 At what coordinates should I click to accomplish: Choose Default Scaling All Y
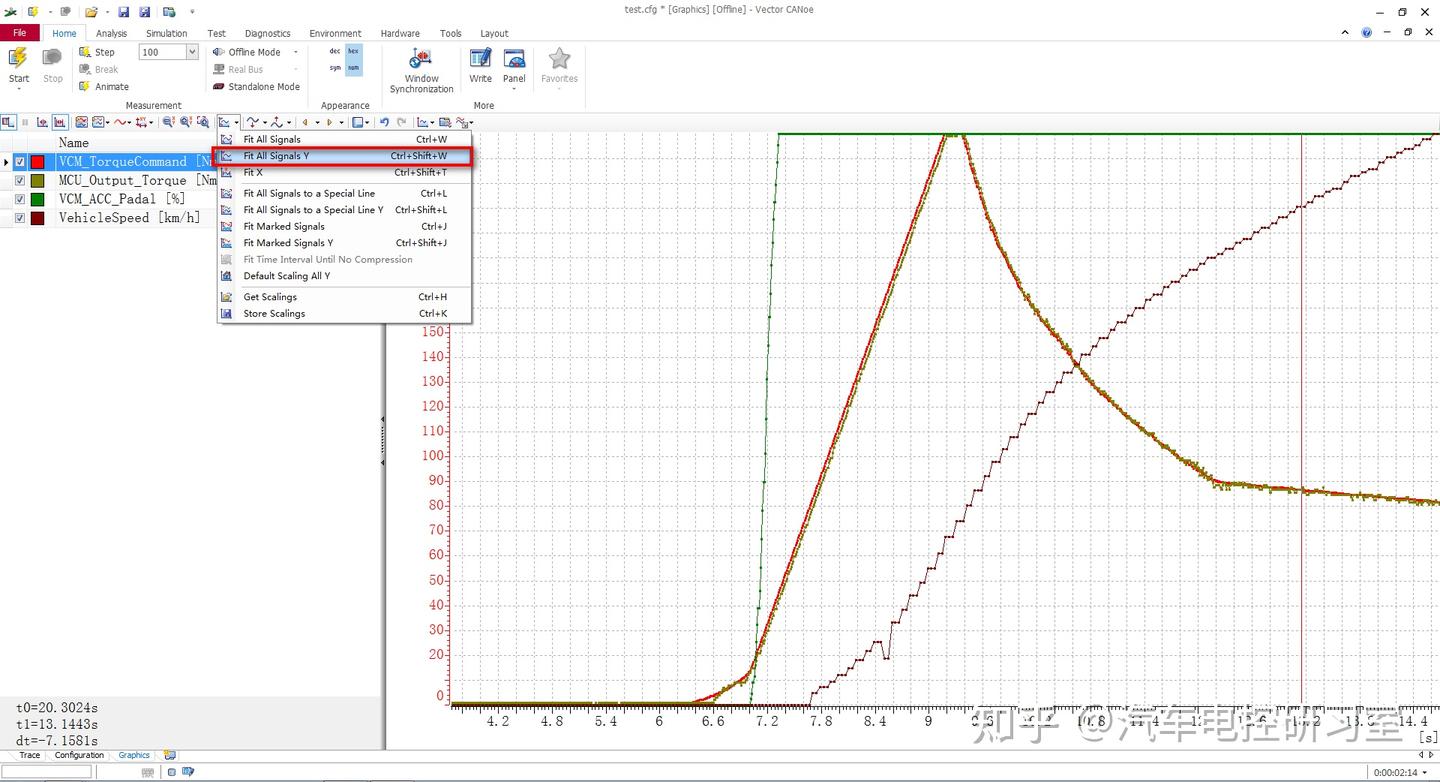[344, 276]
